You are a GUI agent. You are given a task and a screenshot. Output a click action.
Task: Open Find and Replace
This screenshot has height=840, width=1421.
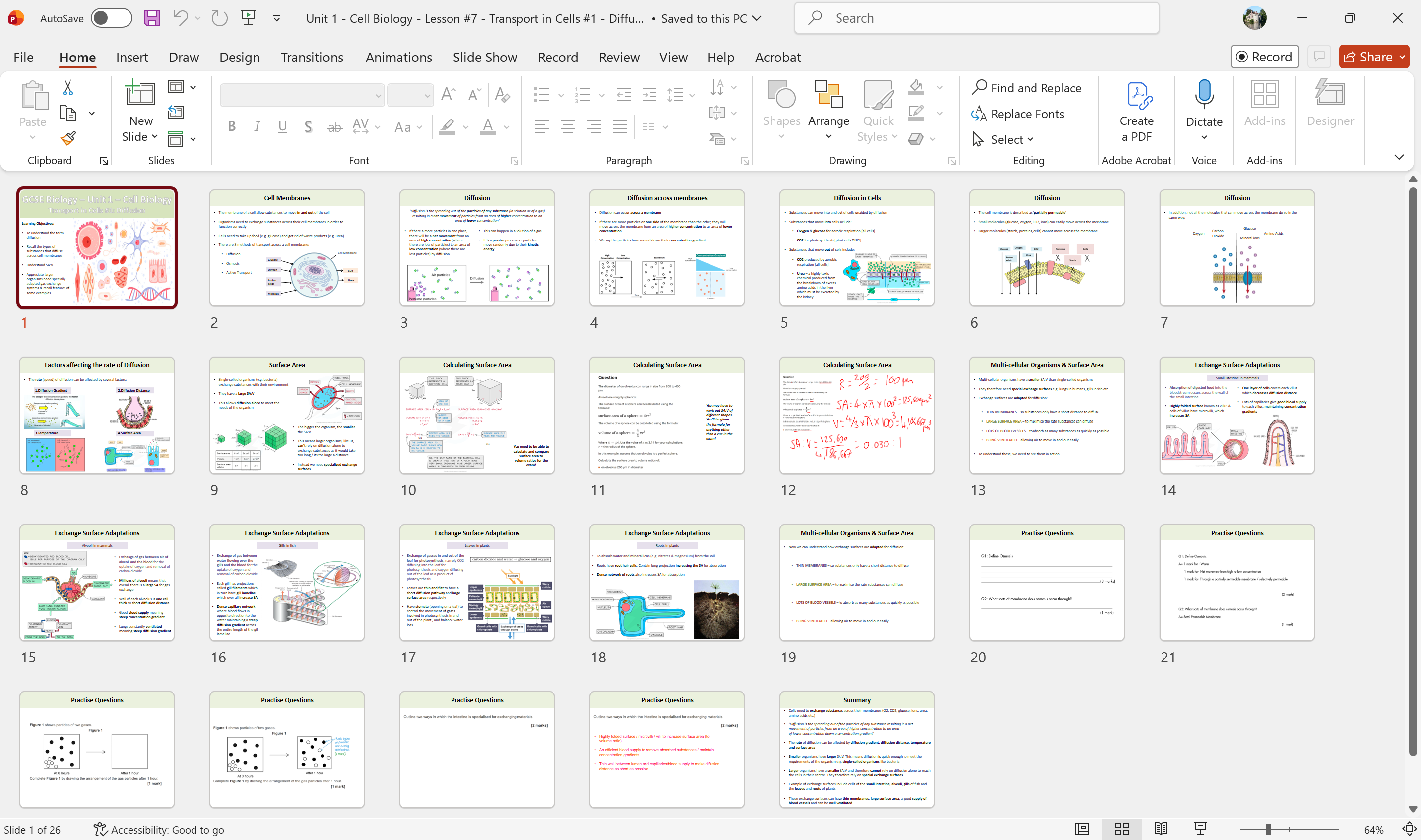pyautogui.click(x=1027, y=88)
